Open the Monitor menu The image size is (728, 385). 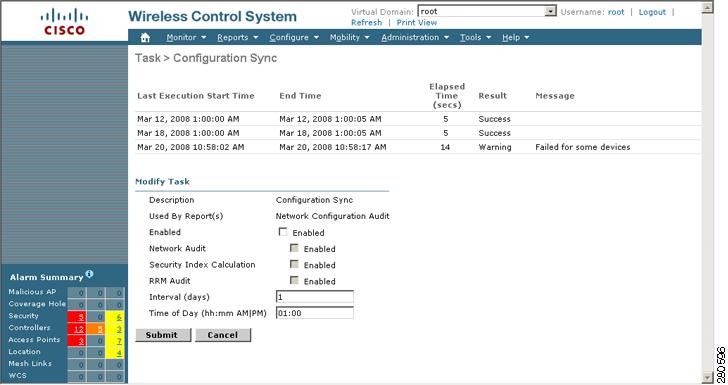click(x=186, y=38)
